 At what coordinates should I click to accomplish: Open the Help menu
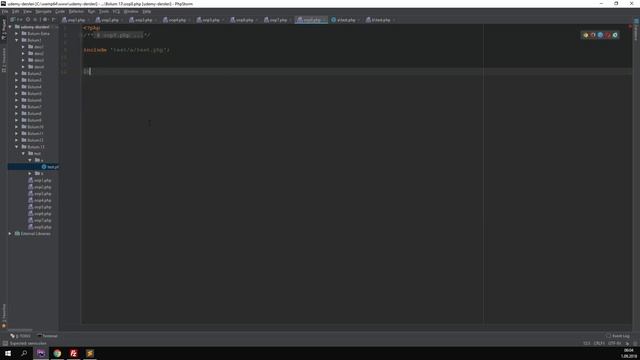click(x=147, y=11)
